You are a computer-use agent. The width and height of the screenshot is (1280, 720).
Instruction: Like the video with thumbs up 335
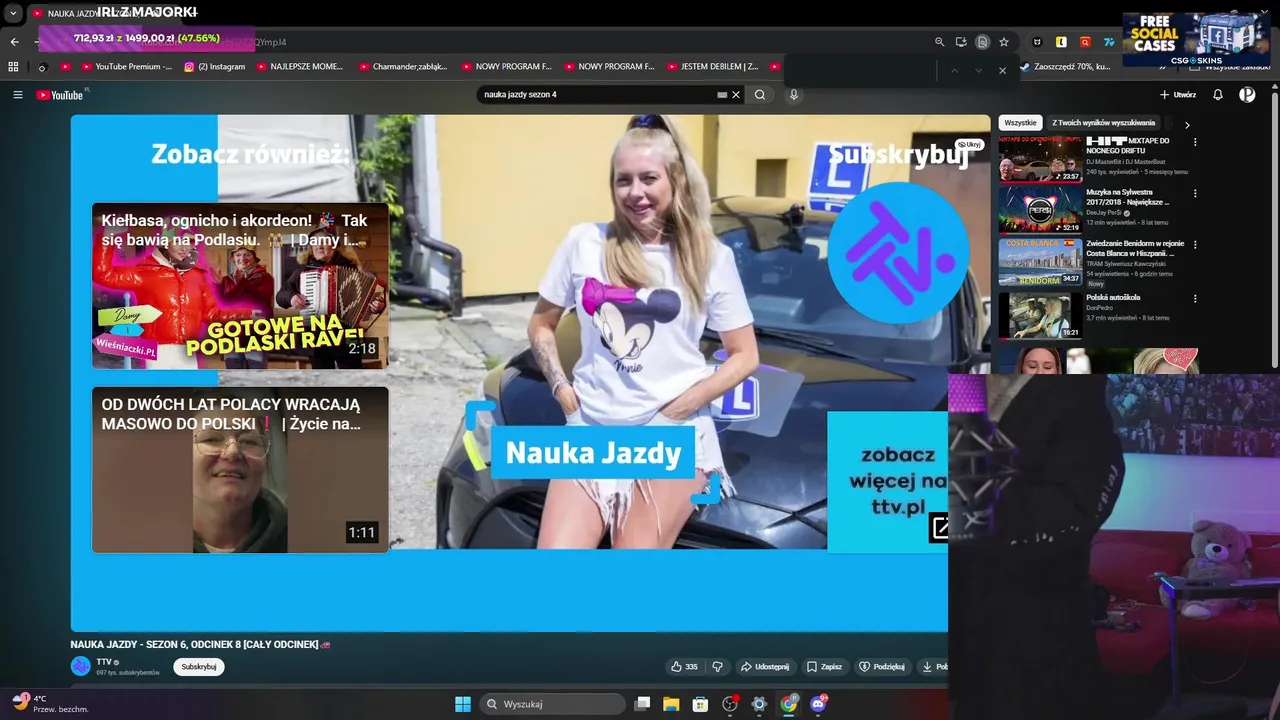click(x=685, y=667)
